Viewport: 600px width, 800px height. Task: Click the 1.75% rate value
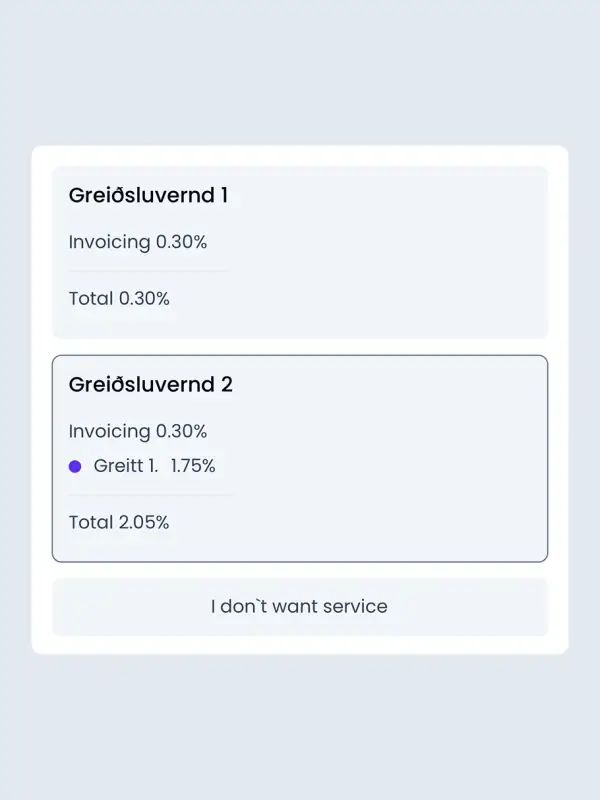193,466
